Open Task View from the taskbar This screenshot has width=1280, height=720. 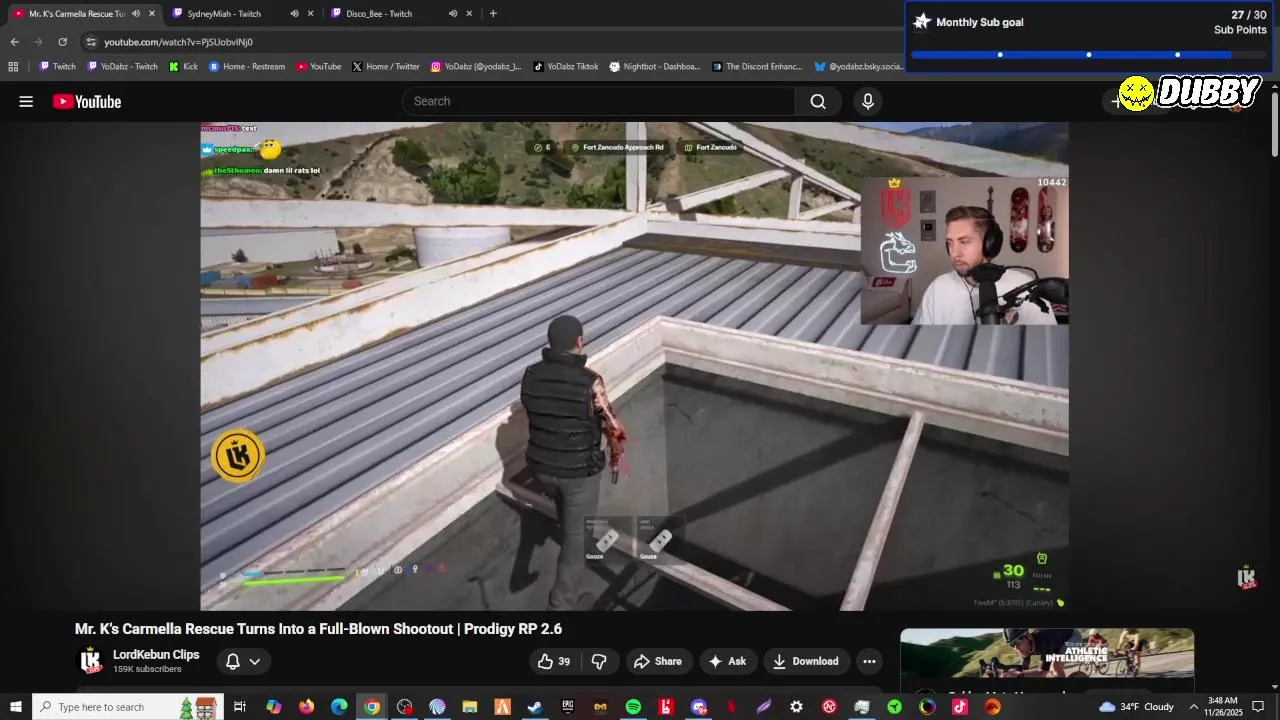pyautogui.click(x=240, y=707)
